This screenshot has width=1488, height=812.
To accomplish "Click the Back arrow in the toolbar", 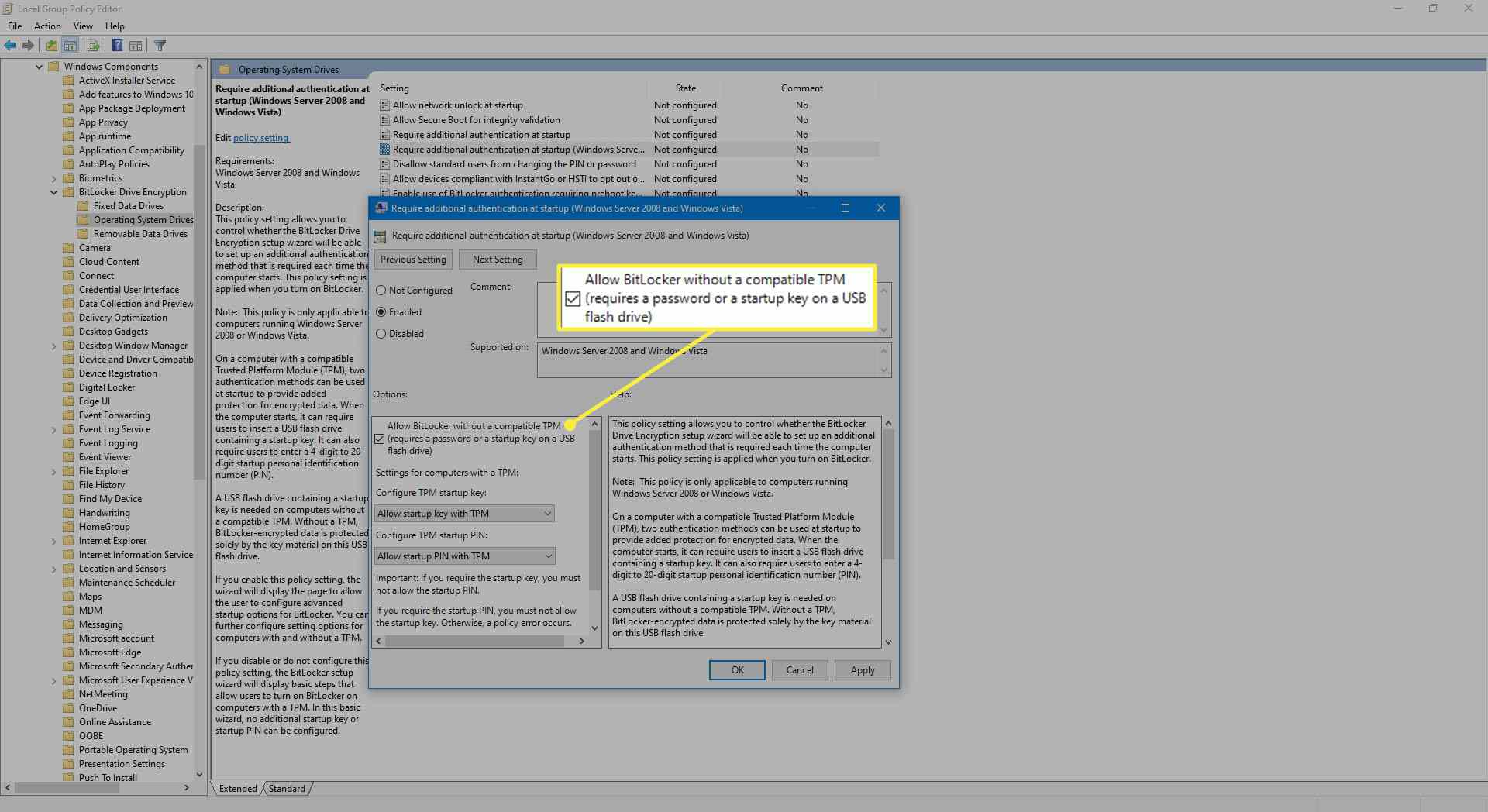I will 10,46.
